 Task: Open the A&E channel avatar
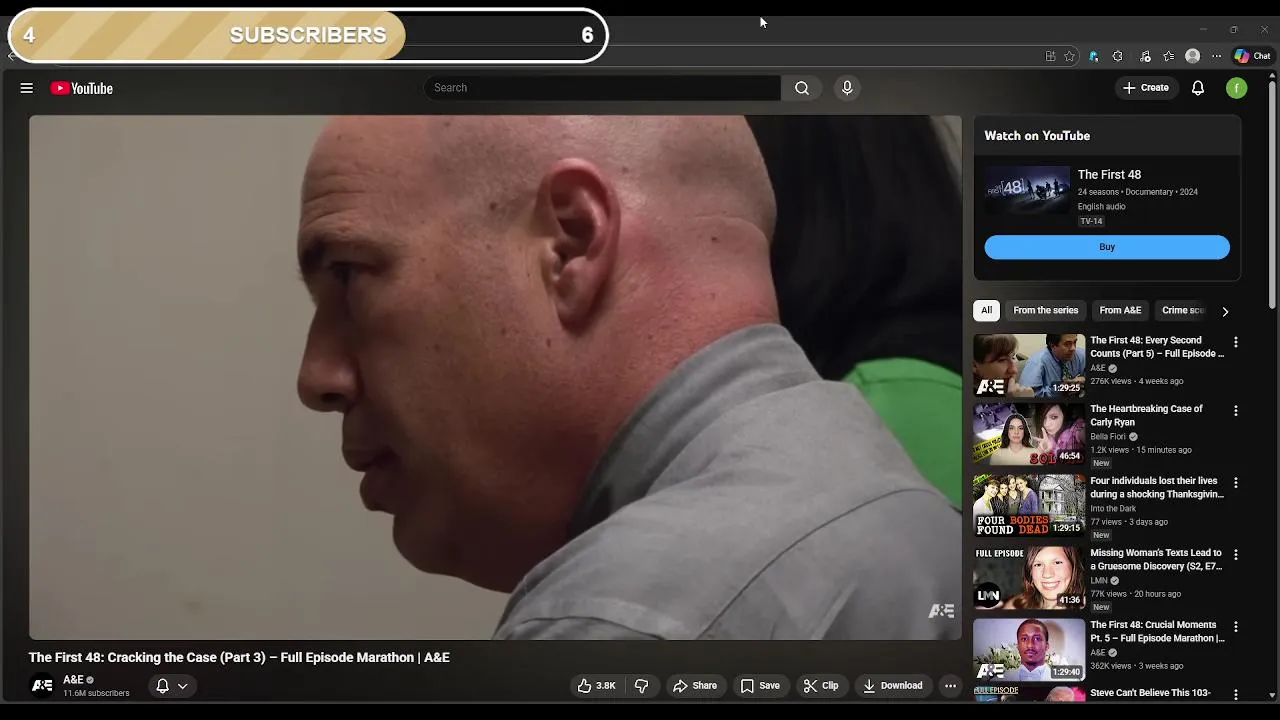[x=42, y=686]
